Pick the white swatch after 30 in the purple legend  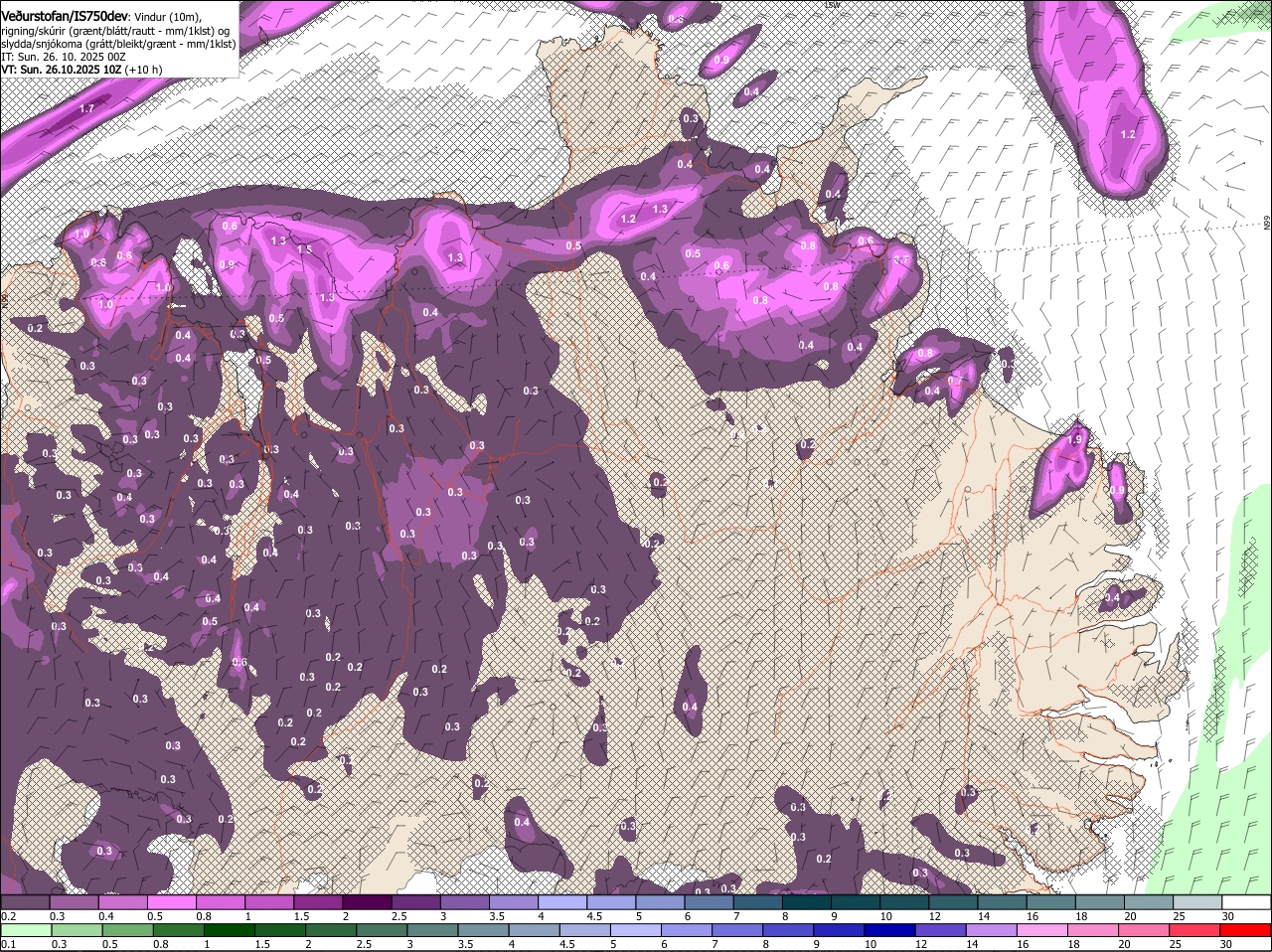pyautogui.click(x=1247, y=902)
